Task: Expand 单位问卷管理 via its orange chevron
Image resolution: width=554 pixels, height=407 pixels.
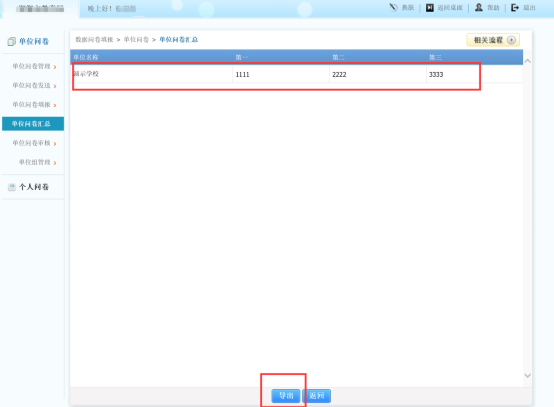Action: tap(55, 67)
